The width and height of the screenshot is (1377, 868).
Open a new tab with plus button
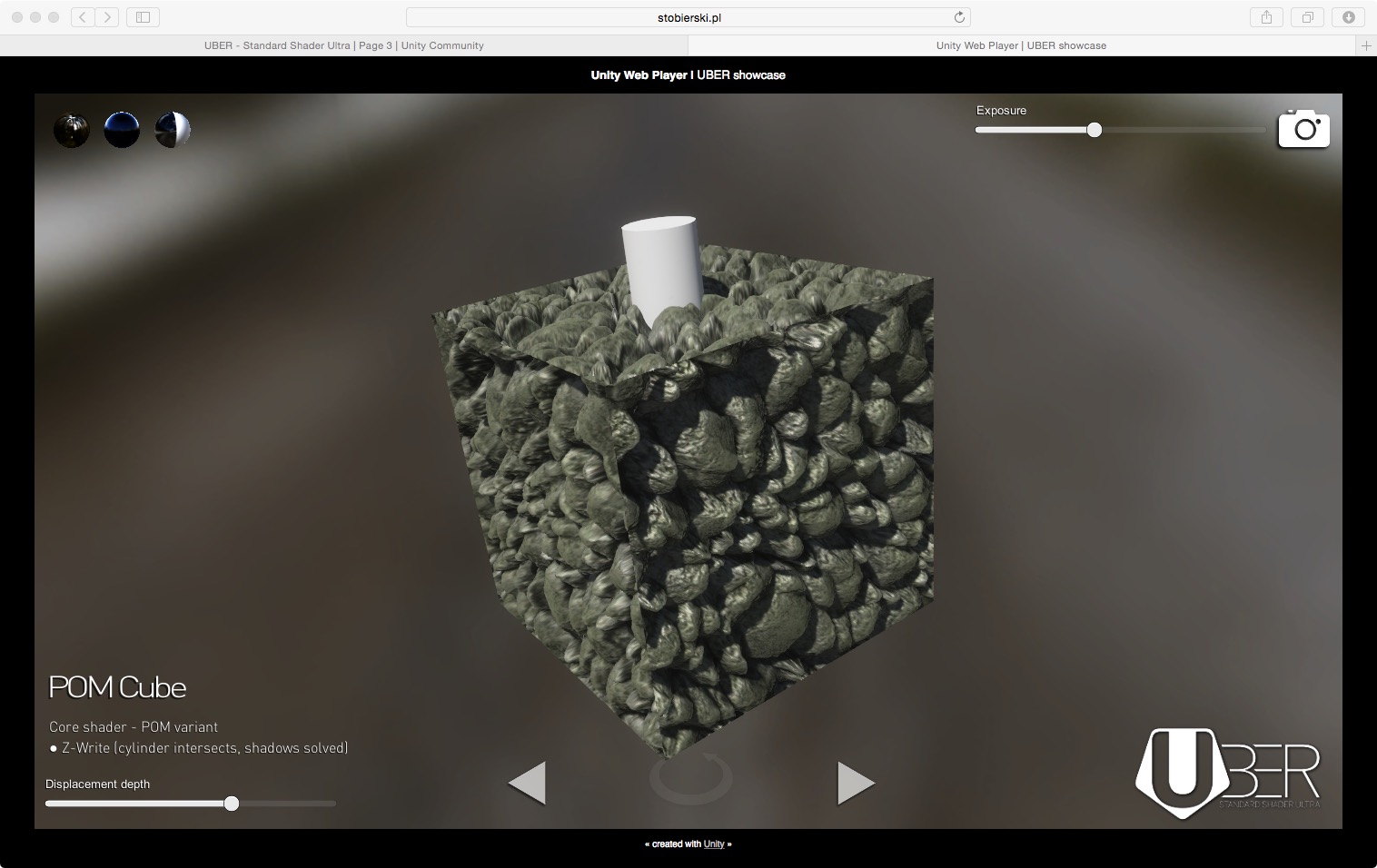point(1366,45)
